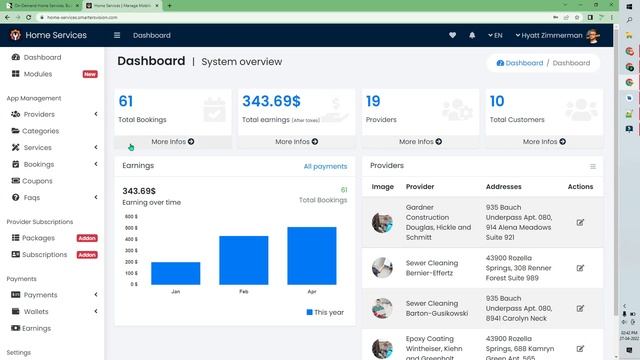The height and width of the screenshot is (360, 640).
Task: Expand the Bookings sidebar menu chevron
Action: (96, 164)
